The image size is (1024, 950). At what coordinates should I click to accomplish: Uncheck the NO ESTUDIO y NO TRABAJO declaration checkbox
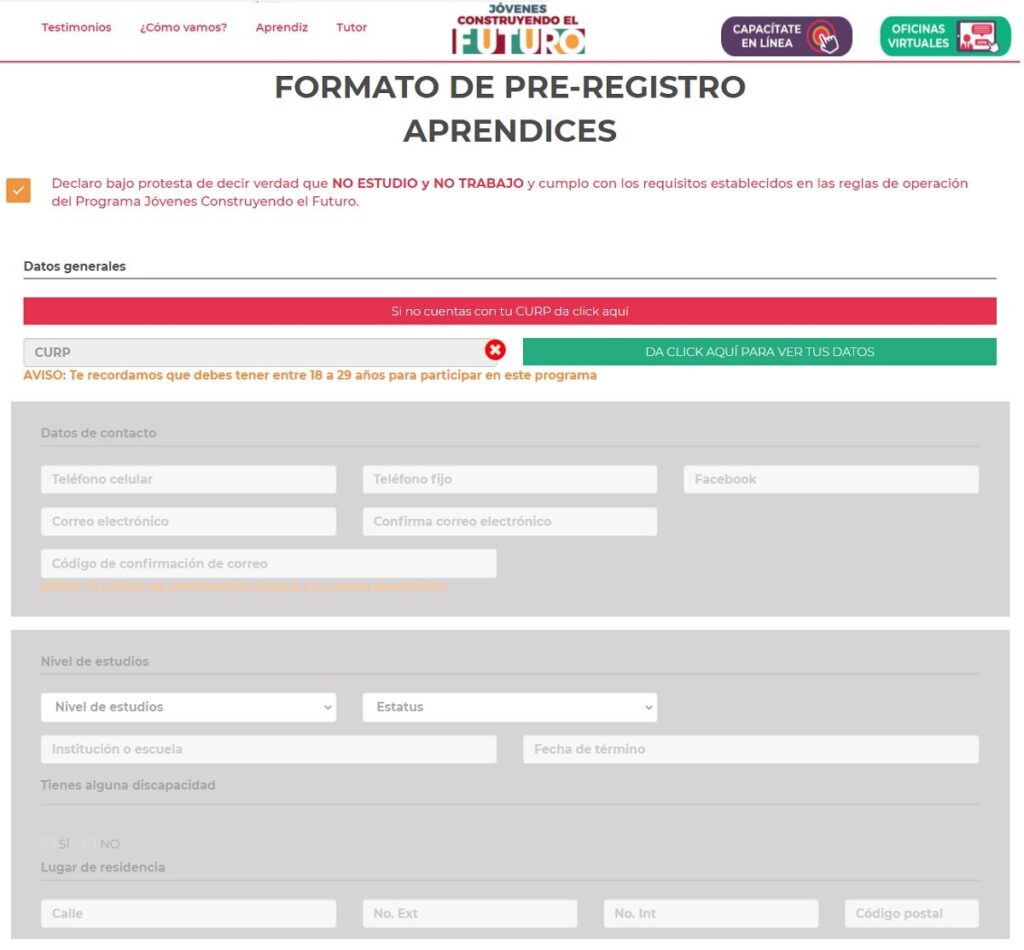tap(18, 191)
